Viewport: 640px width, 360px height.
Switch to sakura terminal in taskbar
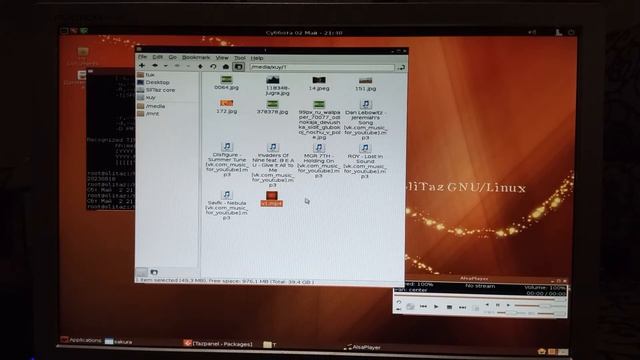pyautogui.click(x=118, y=341)
